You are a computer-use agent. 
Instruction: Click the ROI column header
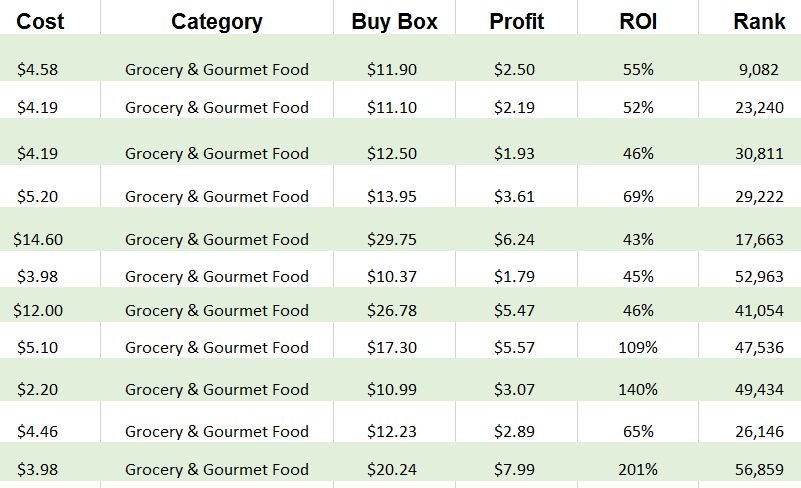pos(638,21)
